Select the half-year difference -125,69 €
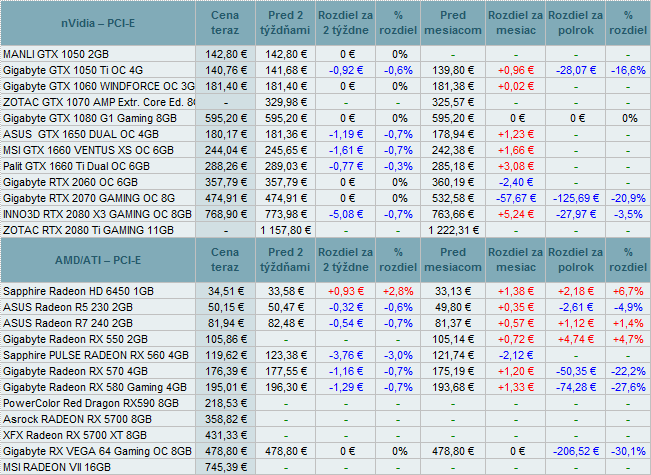Viewport: 651px width, 475px height. pyautogui.click(x=576, y=198)
